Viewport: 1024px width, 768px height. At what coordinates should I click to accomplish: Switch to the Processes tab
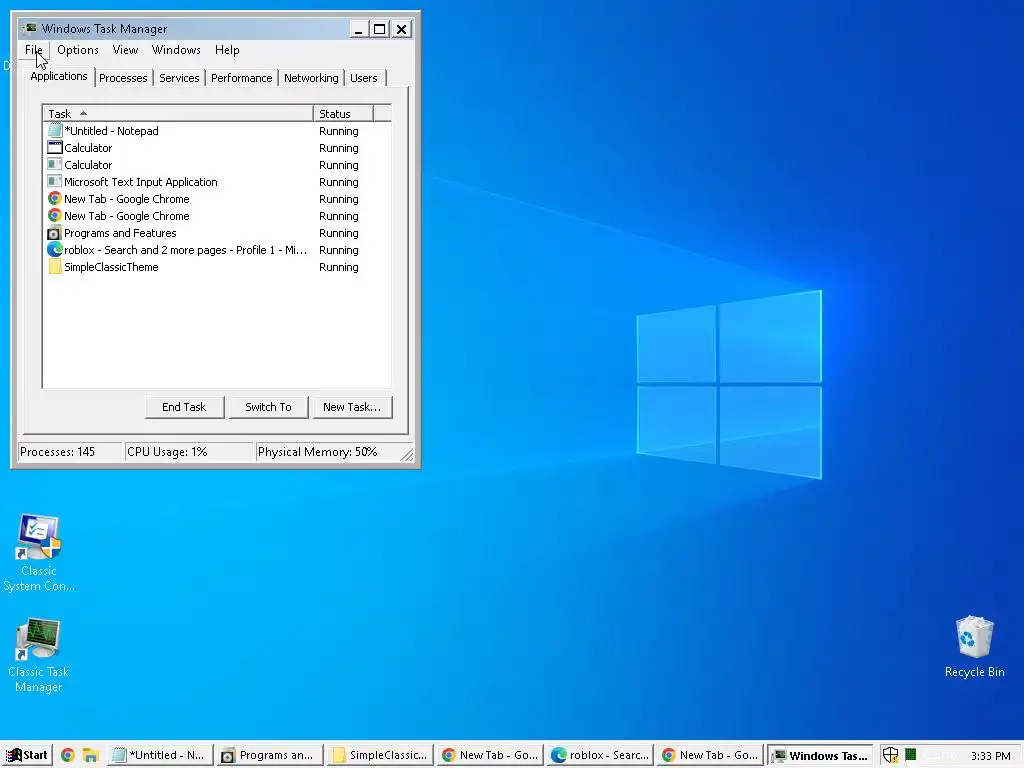click(123, 78)
